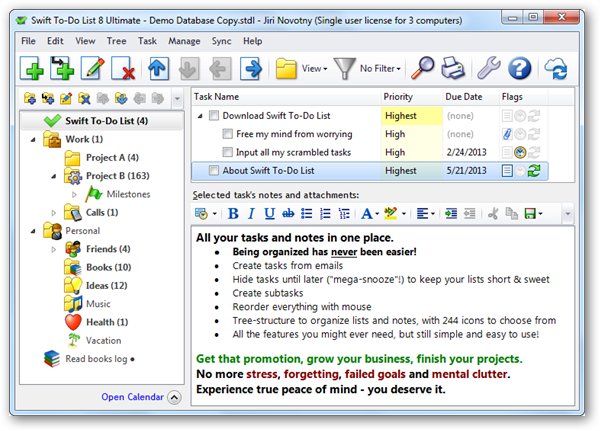This screenshot has height=431, width=600.
Task: Collapse the Personal tree node
Action: 33,231
